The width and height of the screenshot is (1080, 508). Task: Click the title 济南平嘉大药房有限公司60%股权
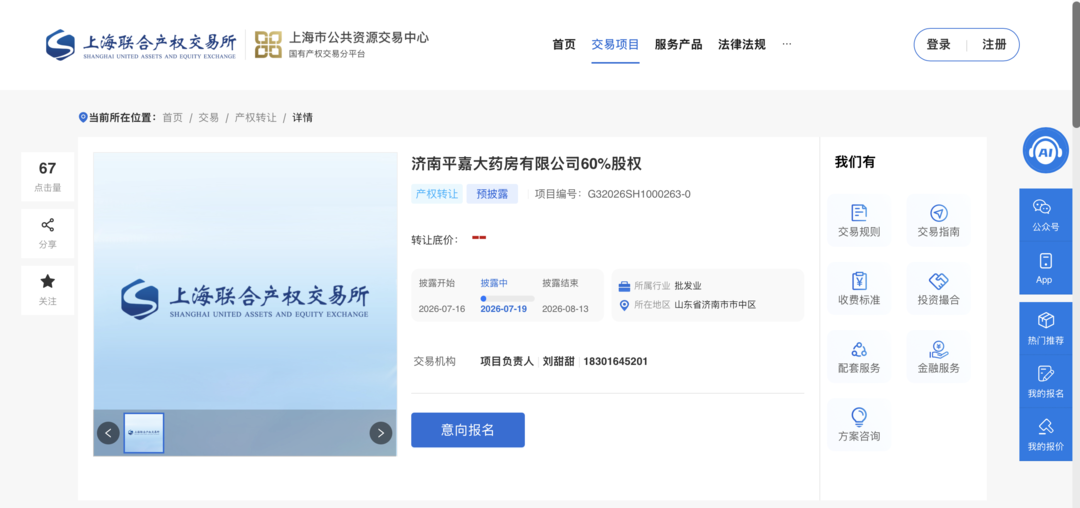[x=526, y=164]
